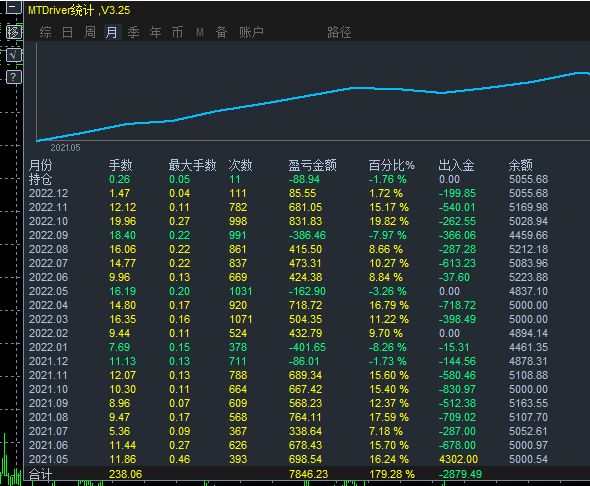
Task: Open the 币 currency tab
Action: 177,32
